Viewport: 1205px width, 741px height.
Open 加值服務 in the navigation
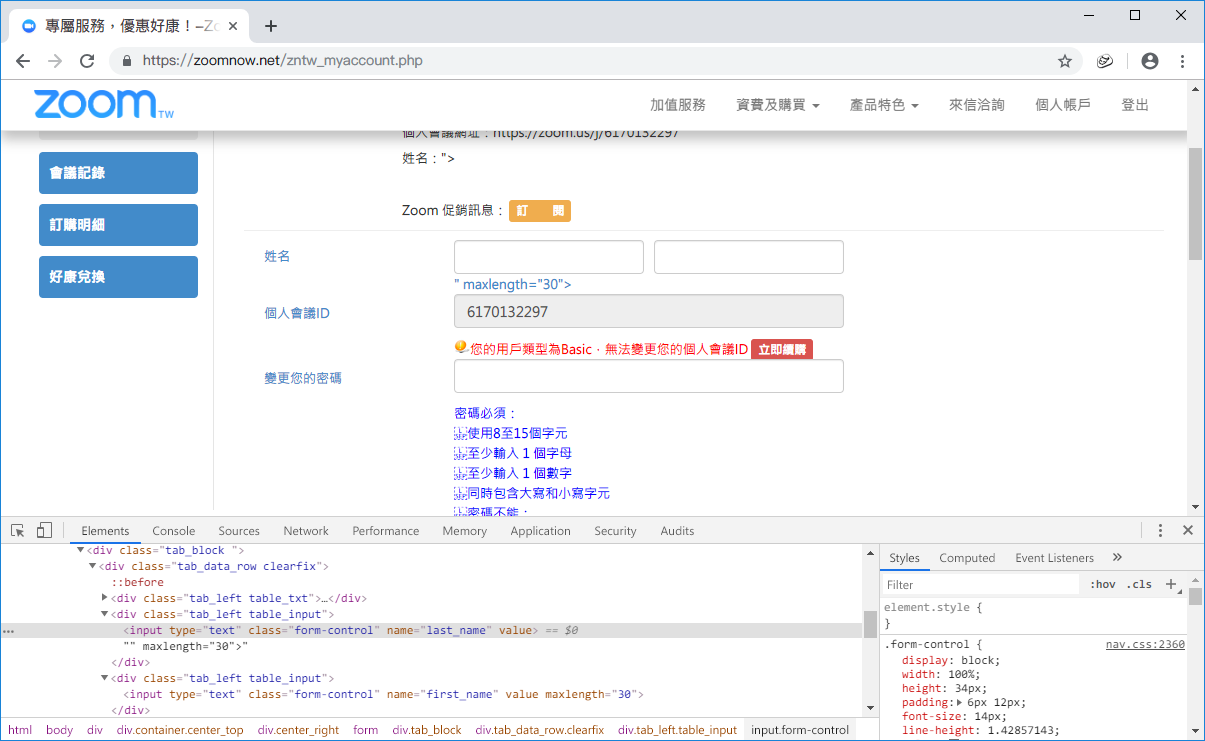678,105
